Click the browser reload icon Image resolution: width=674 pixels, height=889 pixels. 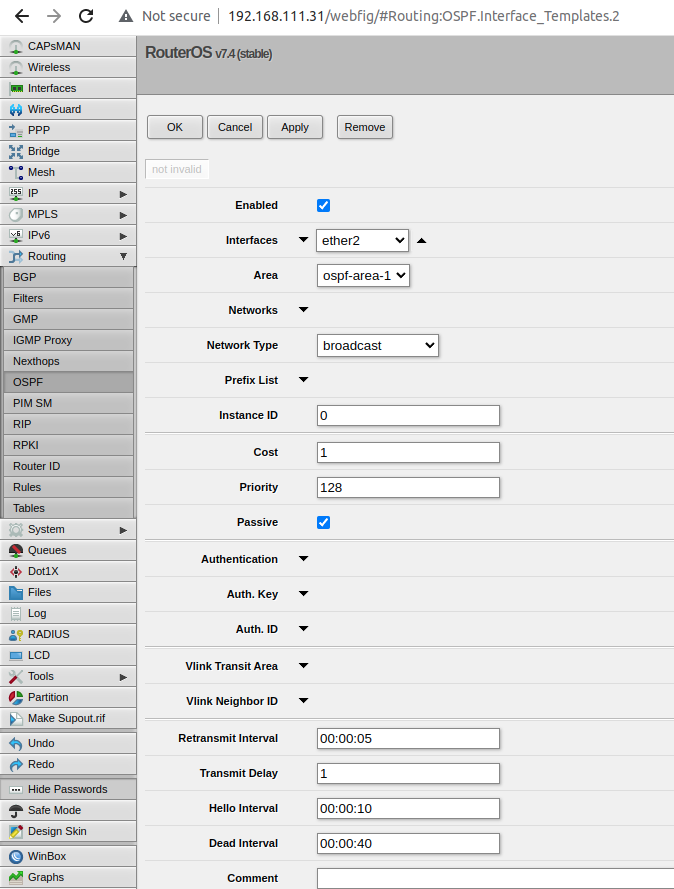pos(86,16)
